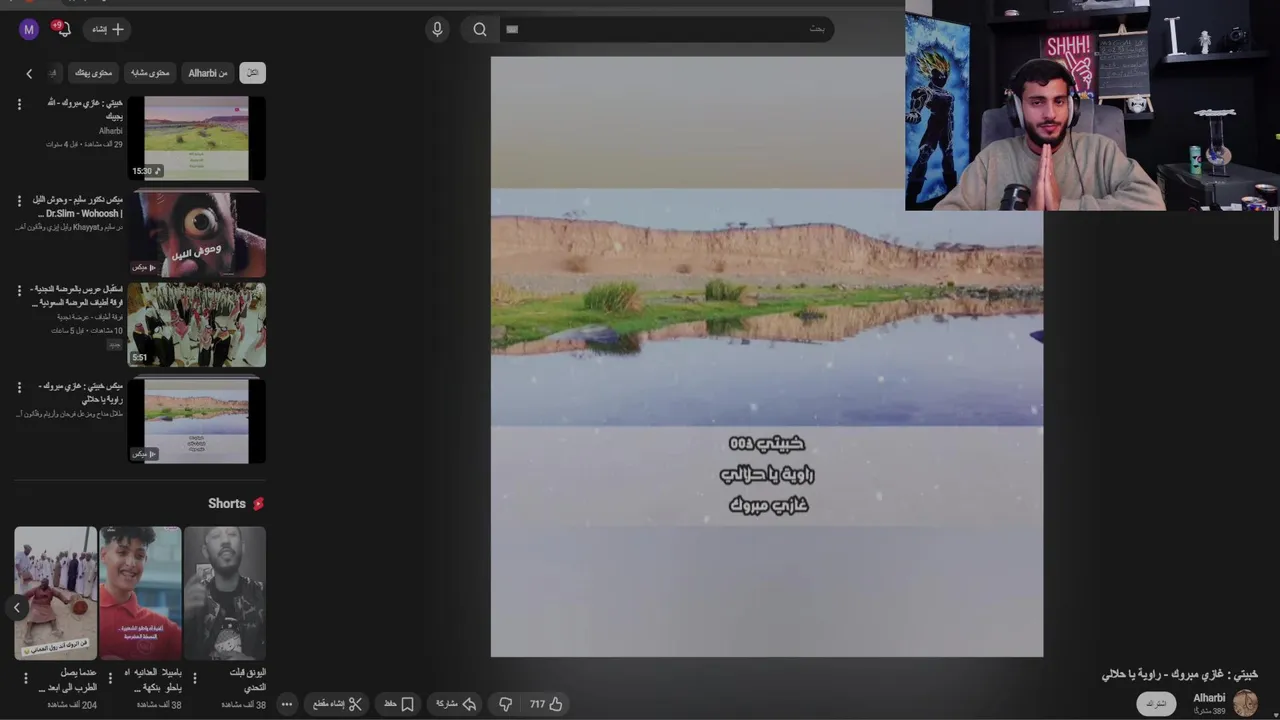The width and height of the screenshot is (1280, 720).
Task: Like the video with 717 likes
Action: coord(546,704)
